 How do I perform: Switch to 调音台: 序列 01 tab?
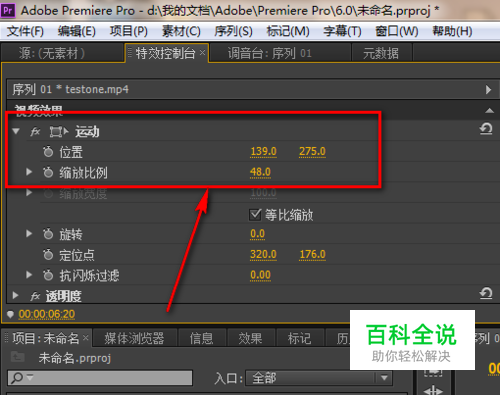(x=269, y=53)
